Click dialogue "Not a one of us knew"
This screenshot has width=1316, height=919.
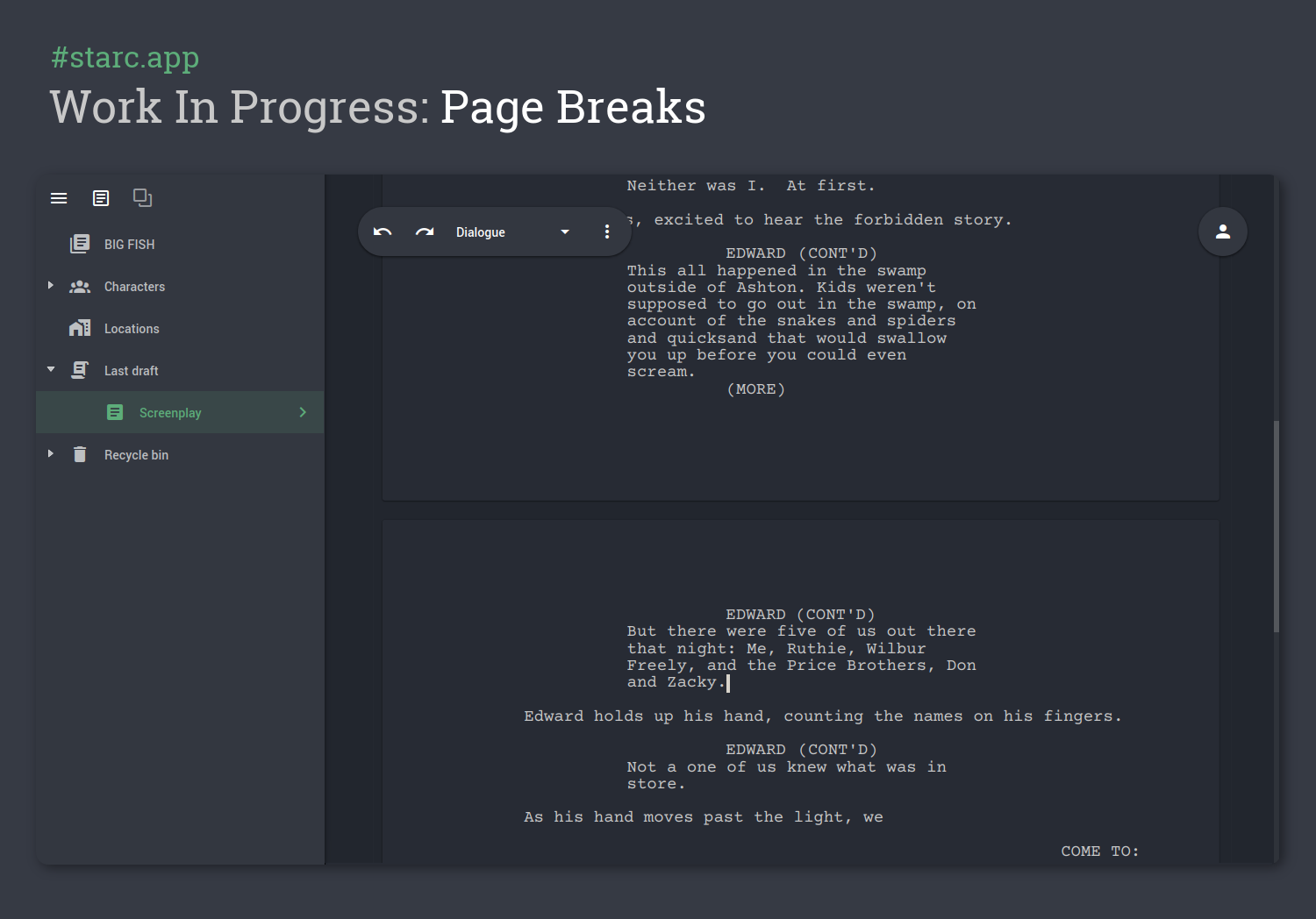pyautogui.click(x=787, y=767)
